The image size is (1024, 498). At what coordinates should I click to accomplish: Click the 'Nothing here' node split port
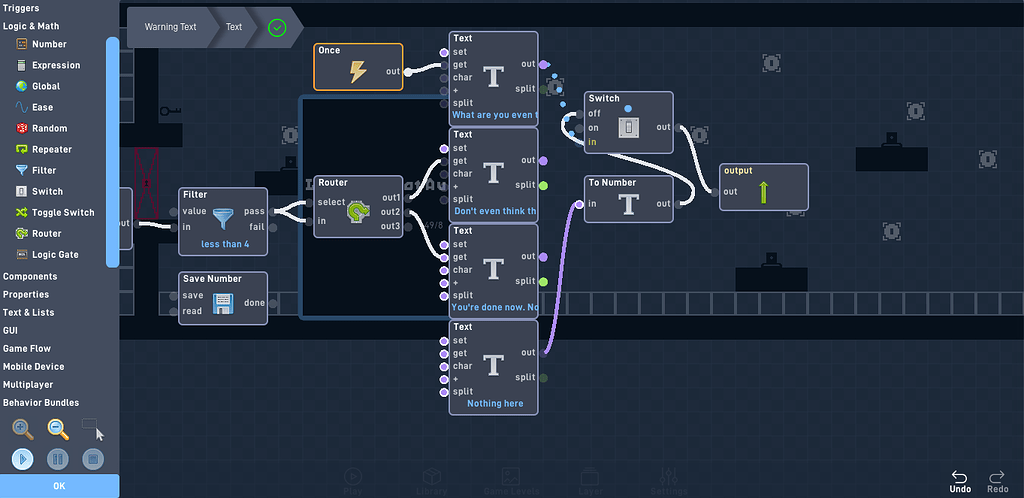[x=543, y=378]
